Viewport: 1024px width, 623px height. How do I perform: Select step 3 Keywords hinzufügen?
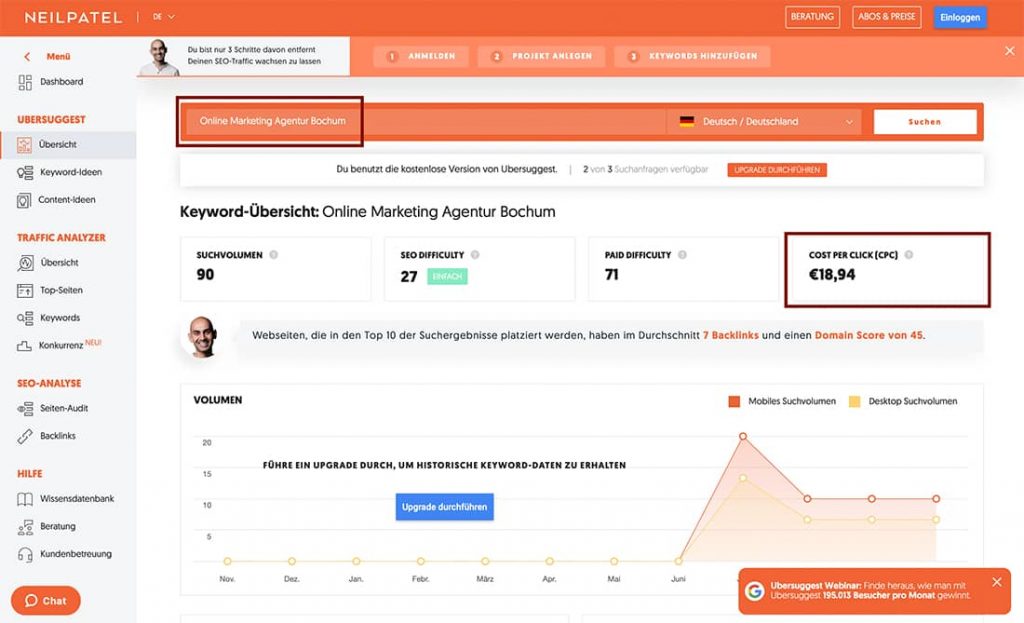click(692, 56)
